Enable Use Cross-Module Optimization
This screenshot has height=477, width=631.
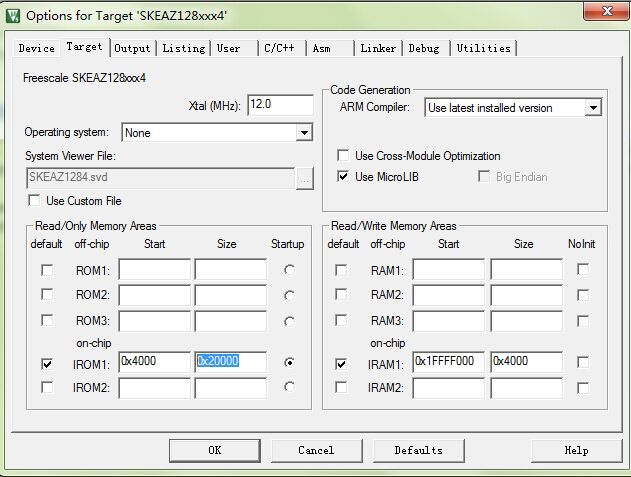click(343, 155)
